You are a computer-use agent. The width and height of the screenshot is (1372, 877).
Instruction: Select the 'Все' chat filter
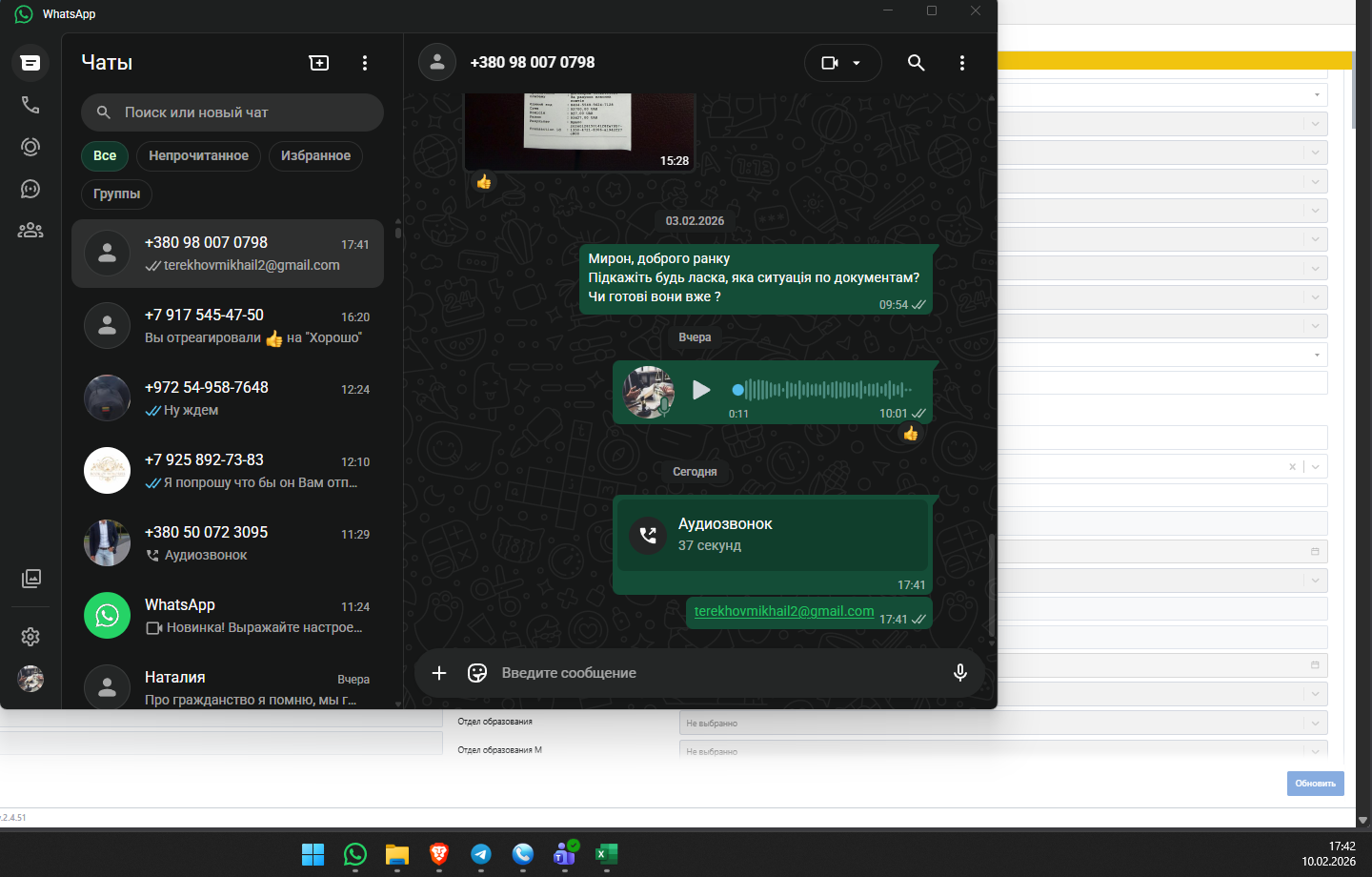tap(105, 156)
